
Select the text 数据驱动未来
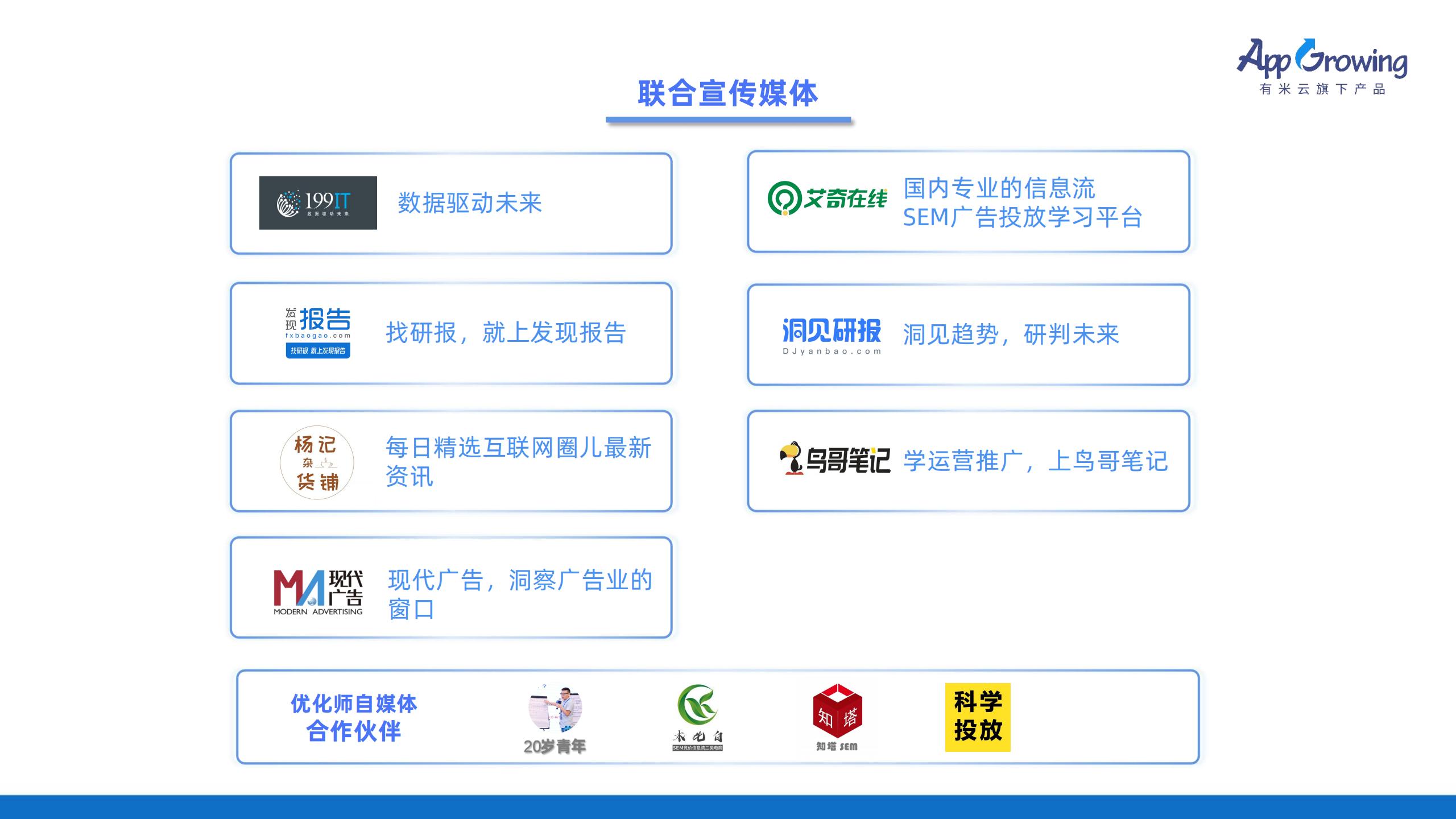470,203
